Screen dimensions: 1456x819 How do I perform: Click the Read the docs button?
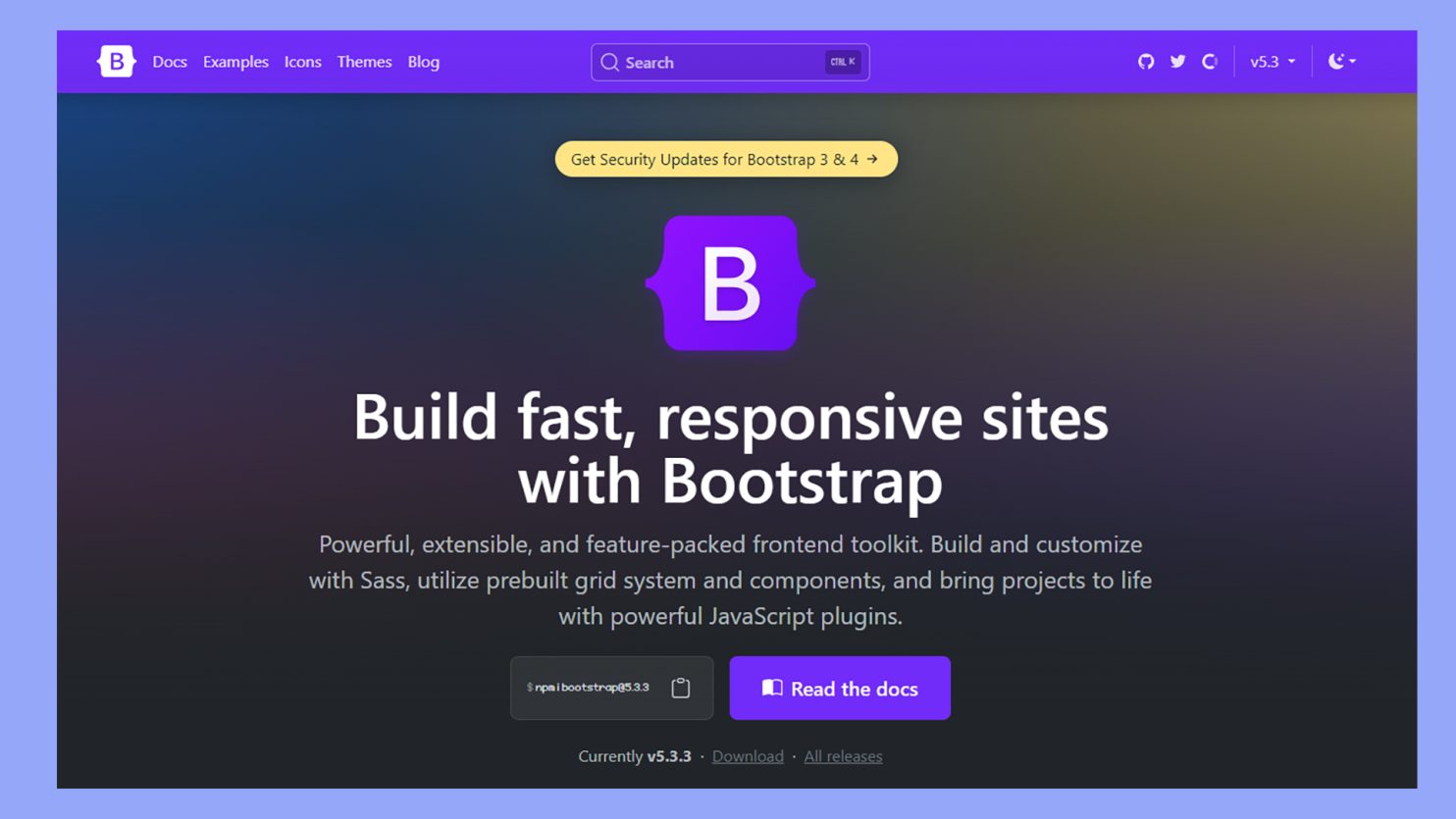840,688
